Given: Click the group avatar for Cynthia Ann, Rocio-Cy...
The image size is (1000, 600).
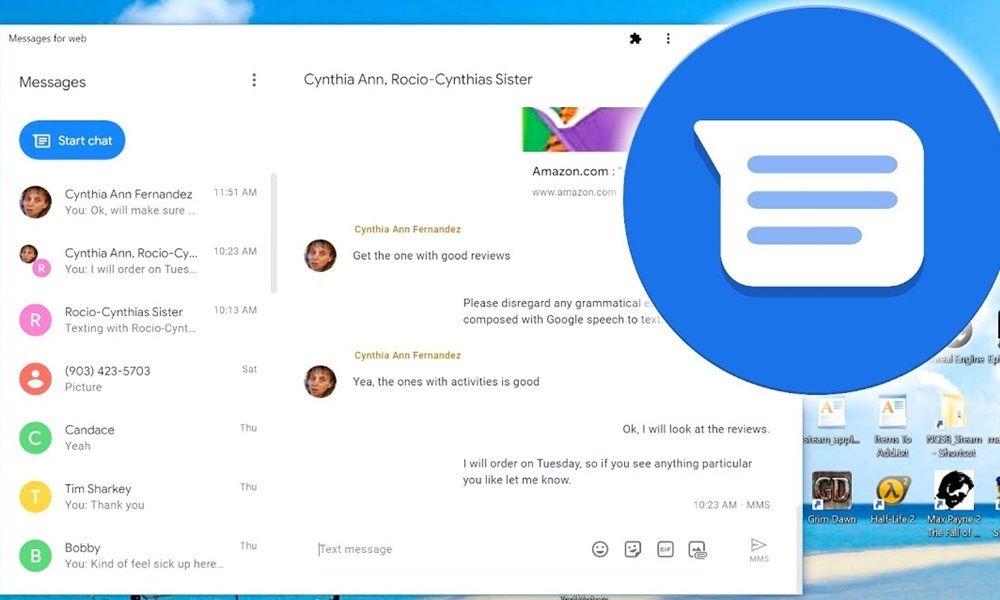Looking at the screenshot, I should point(35,261).
